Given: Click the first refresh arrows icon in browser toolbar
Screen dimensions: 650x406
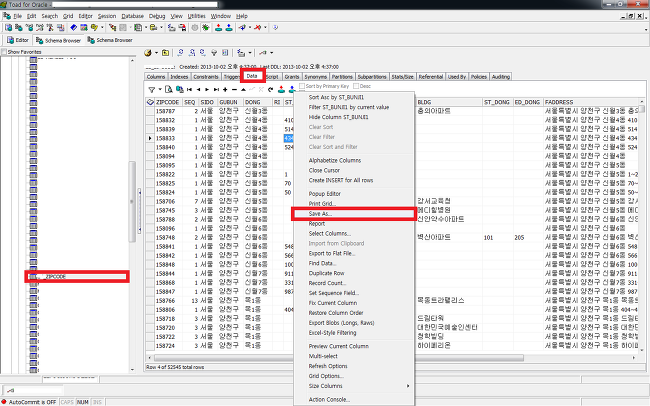Looking at the screenshot, I should pyautogui.click(x=180, y=53).
